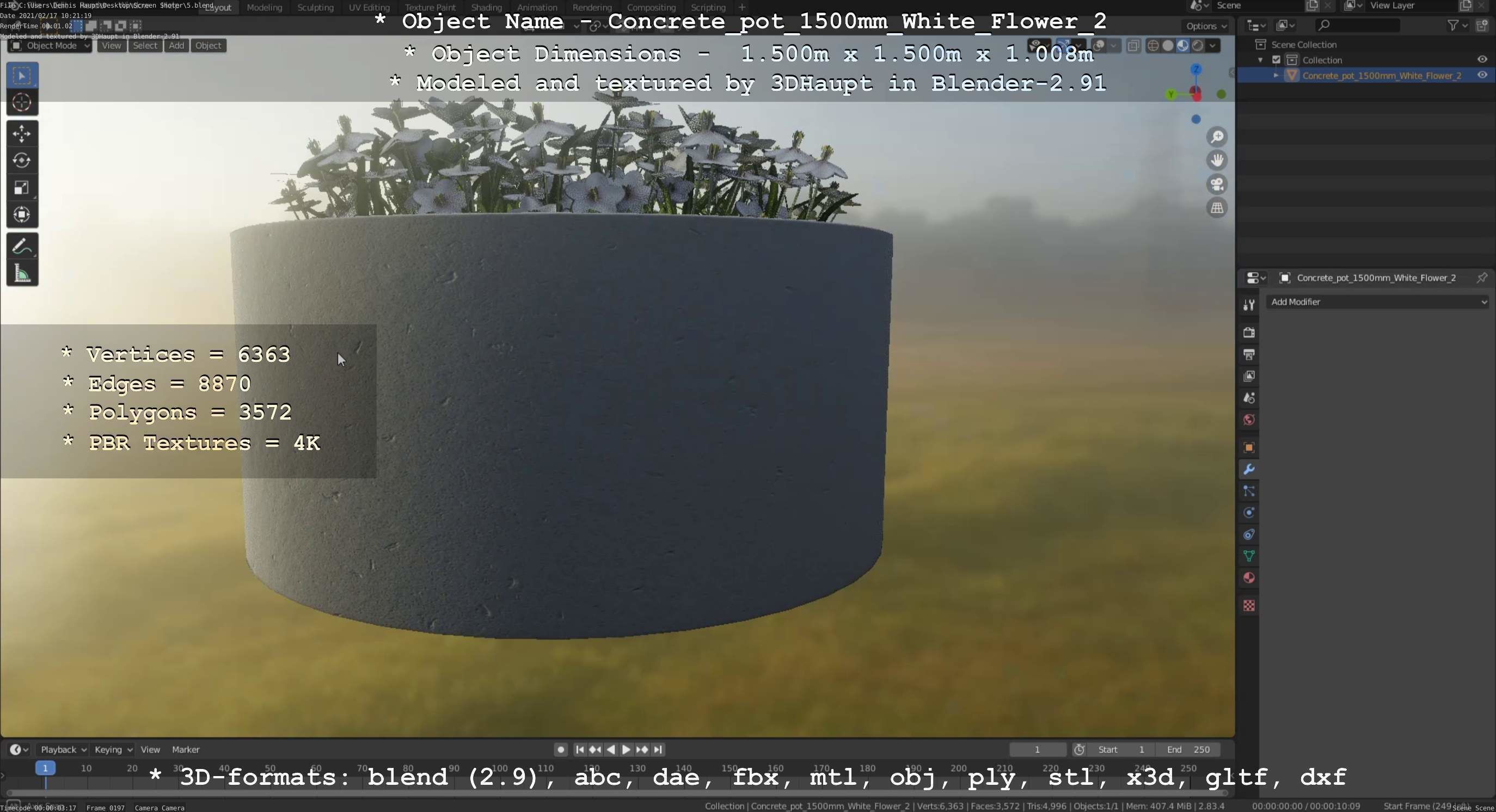1496x812 pixels.
Task: Open the View Layer properties tab
Action: (1249, 377)
